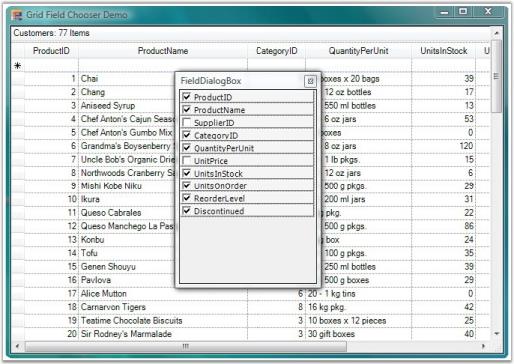Select the Mishi Kobe Niku cell
514x364 pixels.
pyautogui.click(x=127, y=186)
